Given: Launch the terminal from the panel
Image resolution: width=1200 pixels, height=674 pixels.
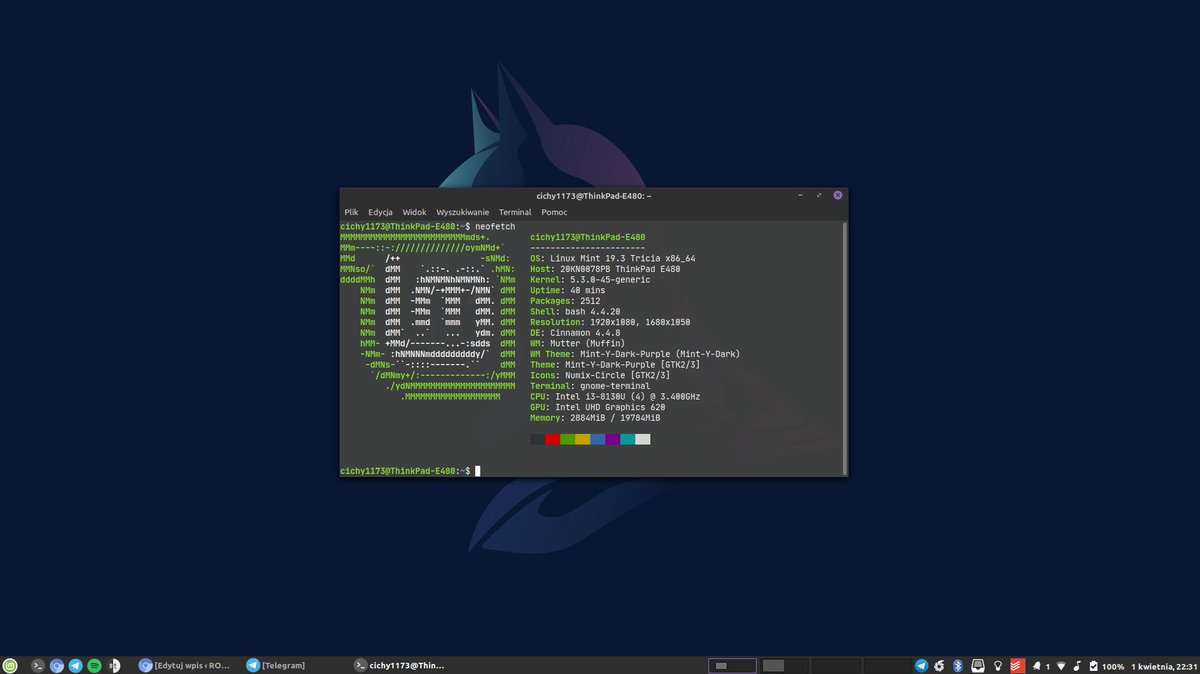Looking at the screenshot, I should (x=38, y=664).
